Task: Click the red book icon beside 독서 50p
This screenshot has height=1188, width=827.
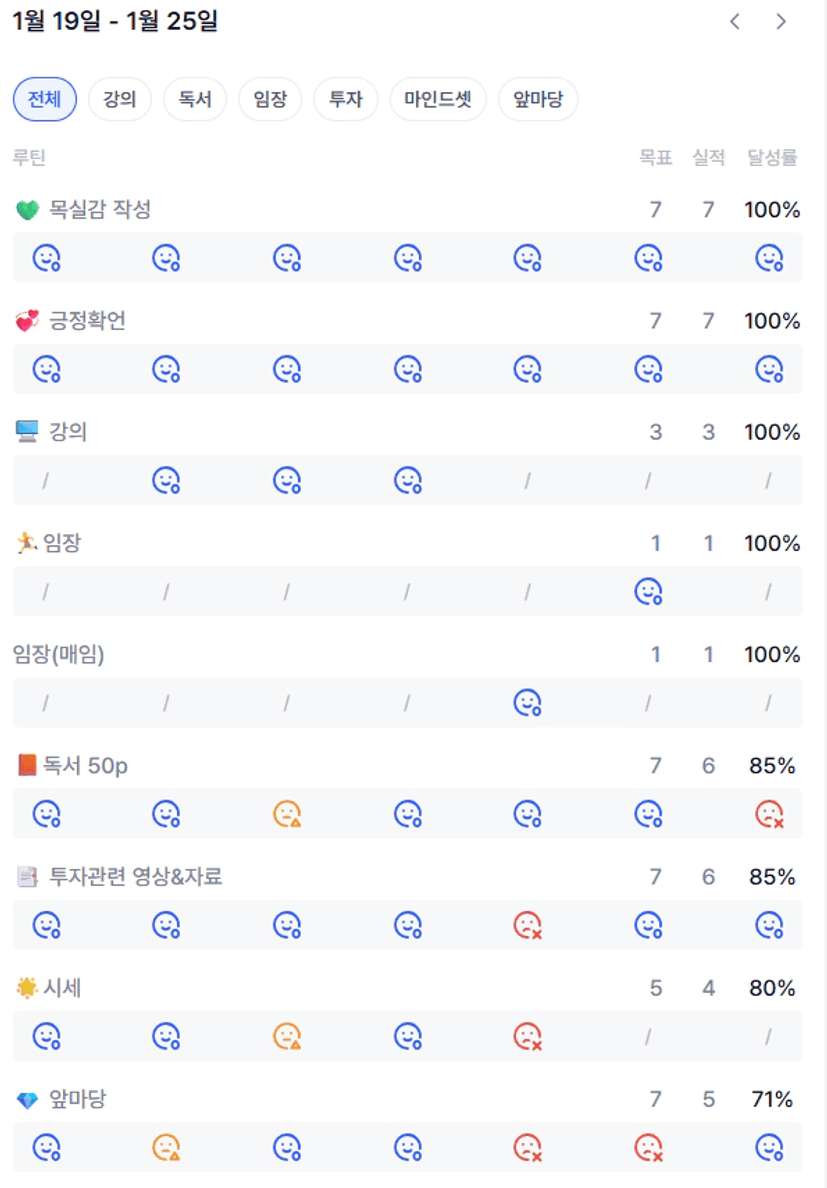Action: 27,766
